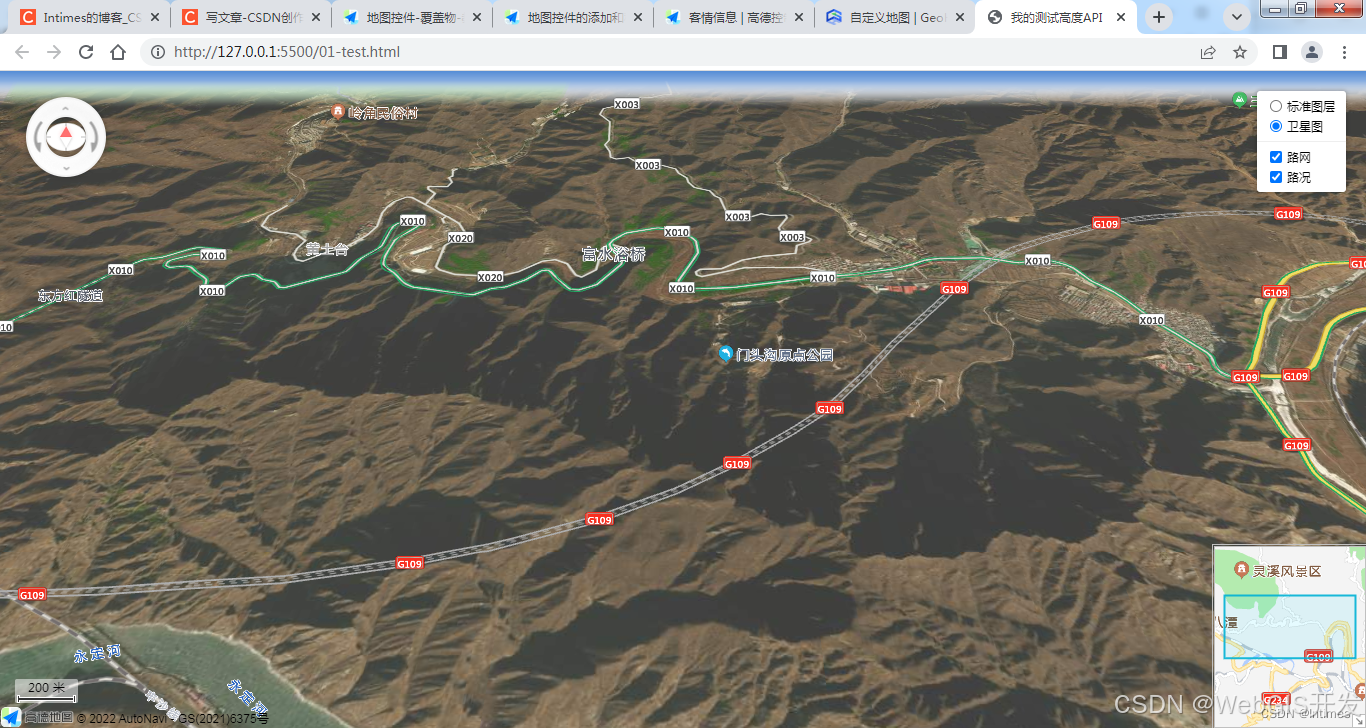Click the globe favicon on the active tab
The width and height of the screenshot is (1366, 728).
(x=994, y=17)
